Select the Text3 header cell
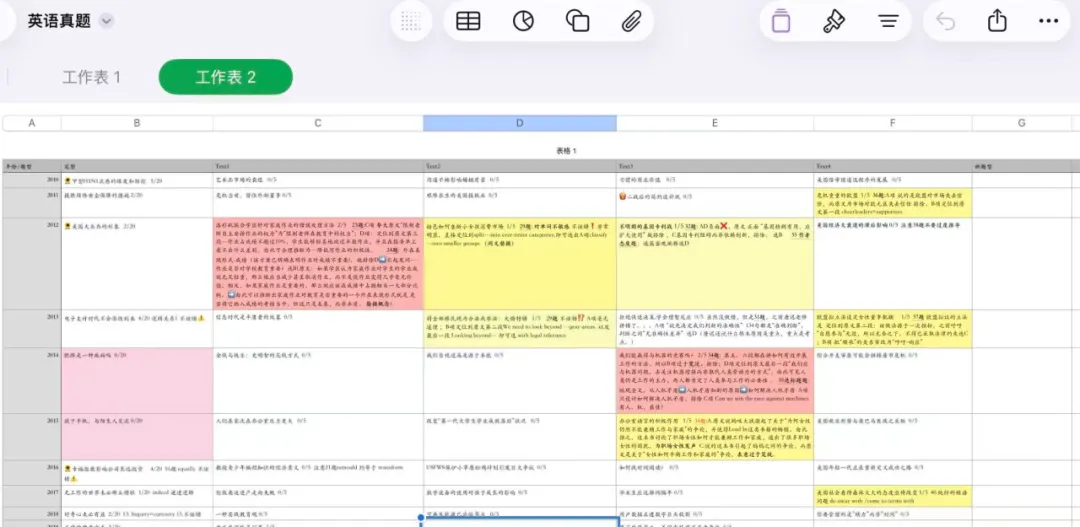This screenshot has height=527, width=1080. pyautogui.click(x=715, y=166)
